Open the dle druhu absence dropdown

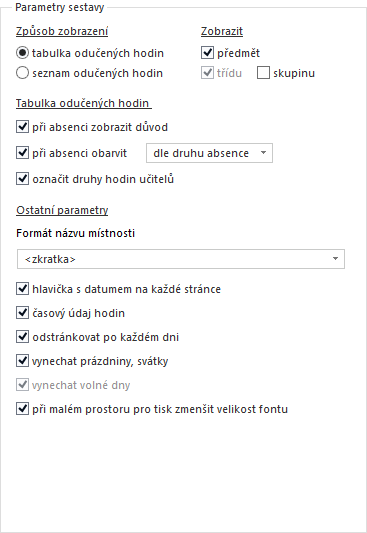click(x=209, y=153)
